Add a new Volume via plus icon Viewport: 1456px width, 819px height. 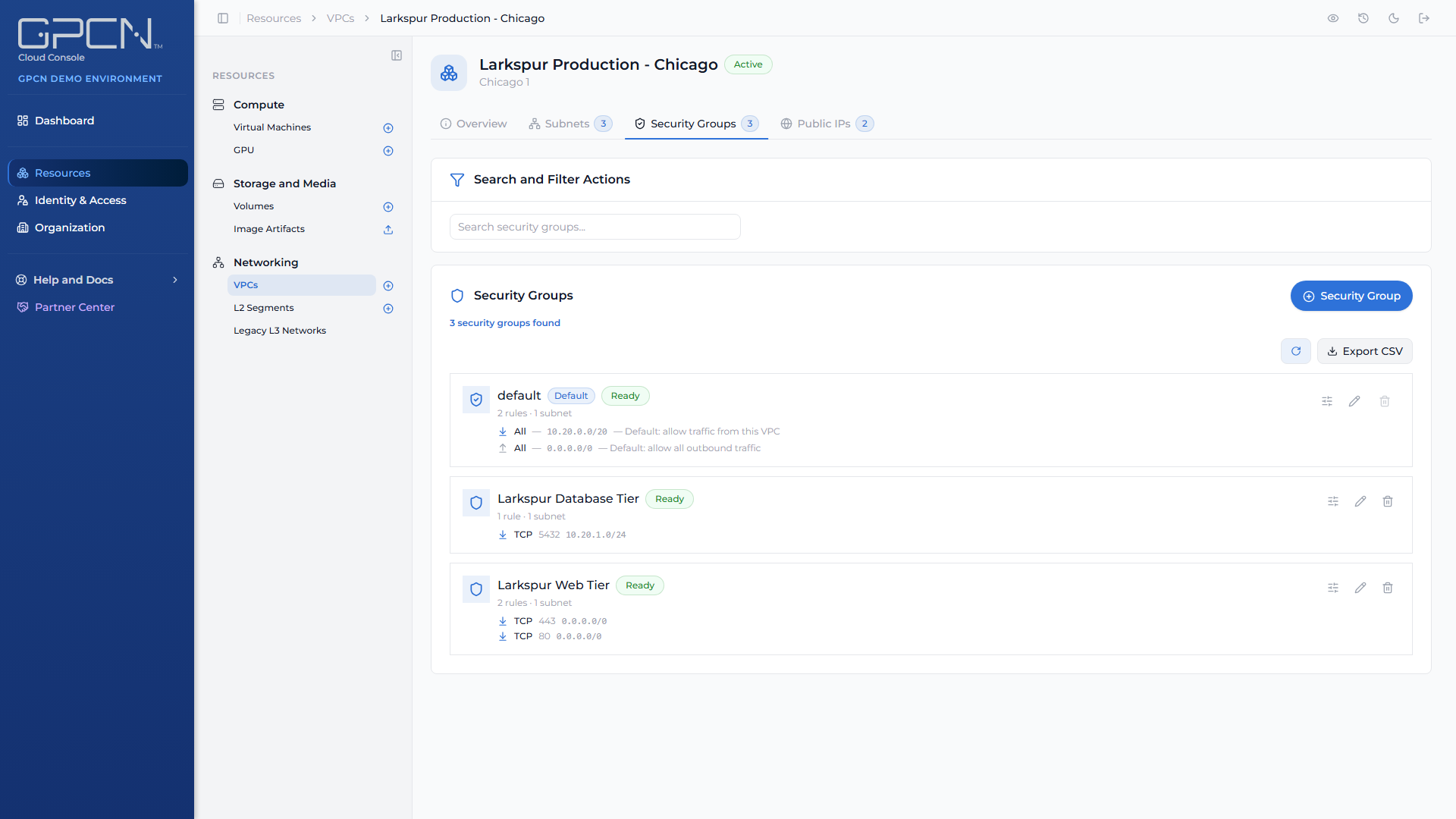(x=388, y=207)
